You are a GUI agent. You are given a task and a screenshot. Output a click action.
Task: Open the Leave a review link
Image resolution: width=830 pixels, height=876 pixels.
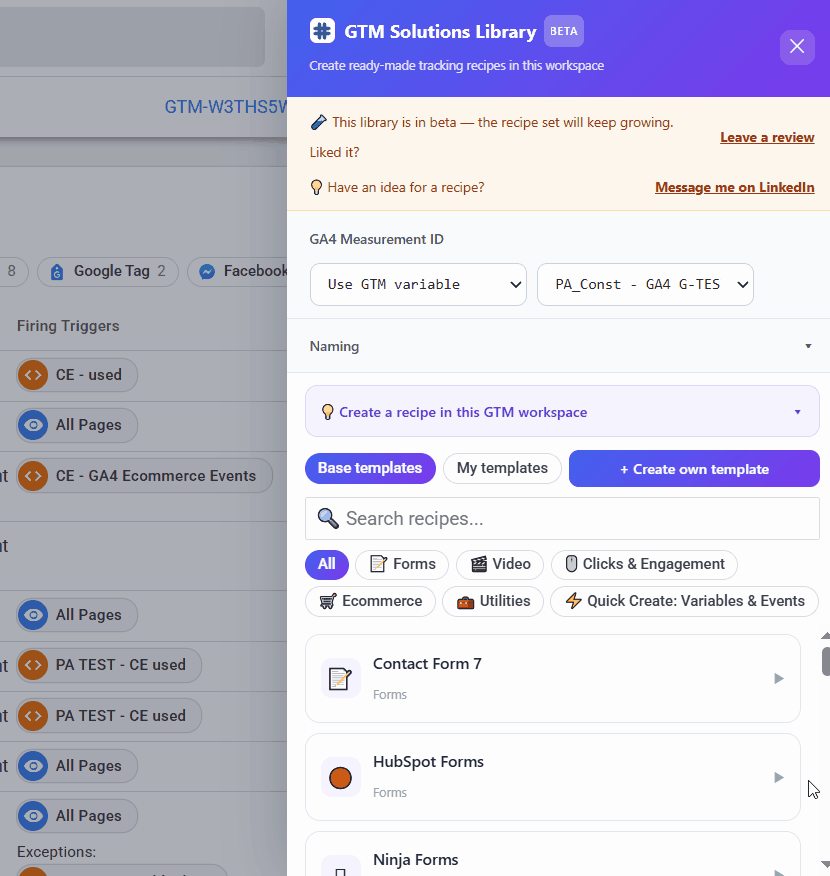[x=767, y=137]
